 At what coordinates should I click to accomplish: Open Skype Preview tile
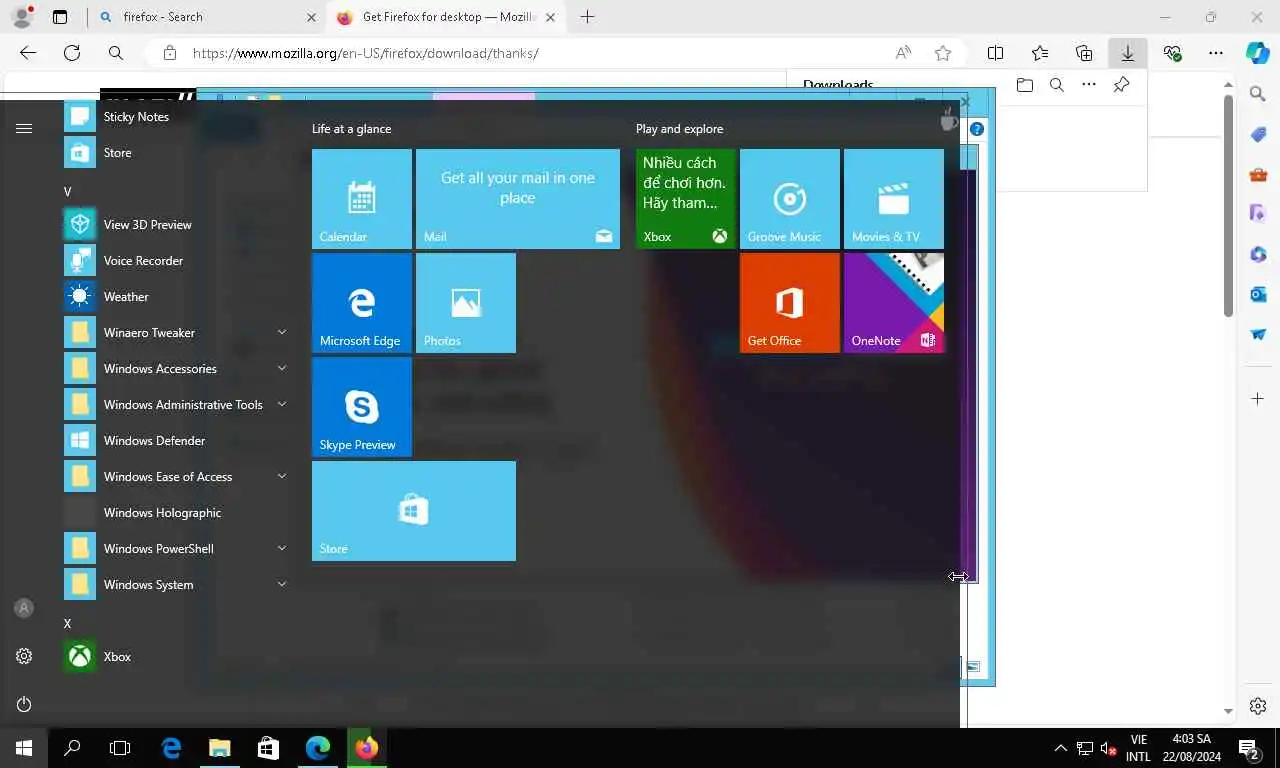point(362,407)
